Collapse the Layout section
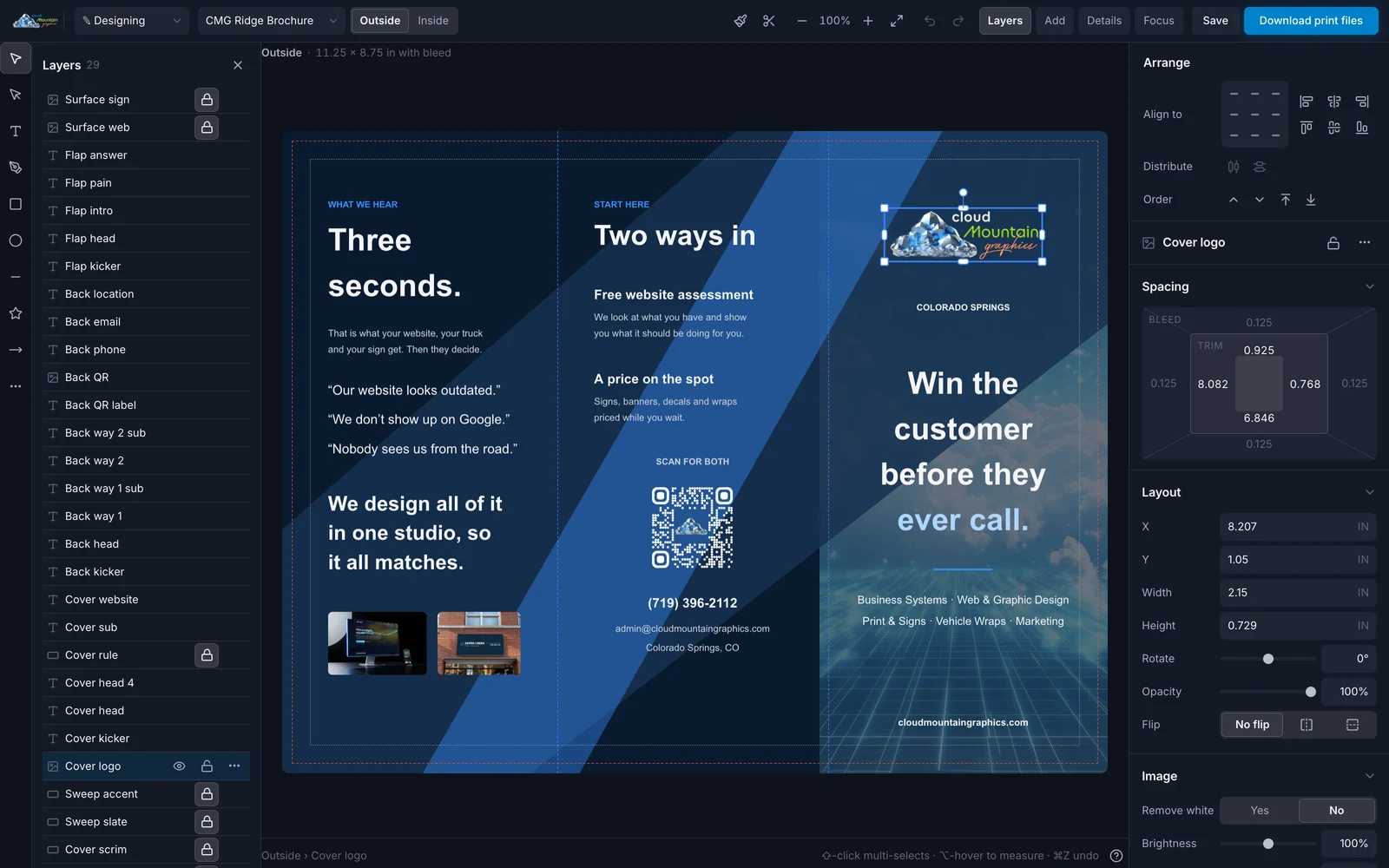 click(x=1369, y=493)
